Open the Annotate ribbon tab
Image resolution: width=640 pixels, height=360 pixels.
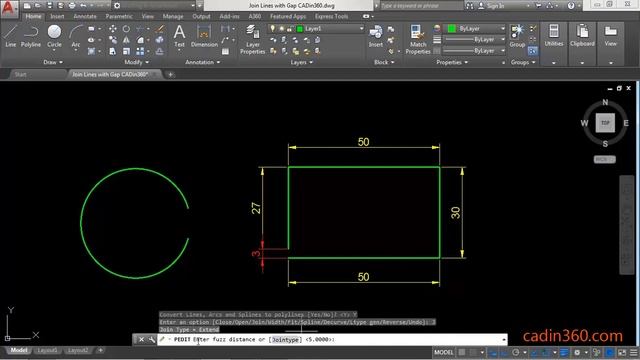point(85,16)
